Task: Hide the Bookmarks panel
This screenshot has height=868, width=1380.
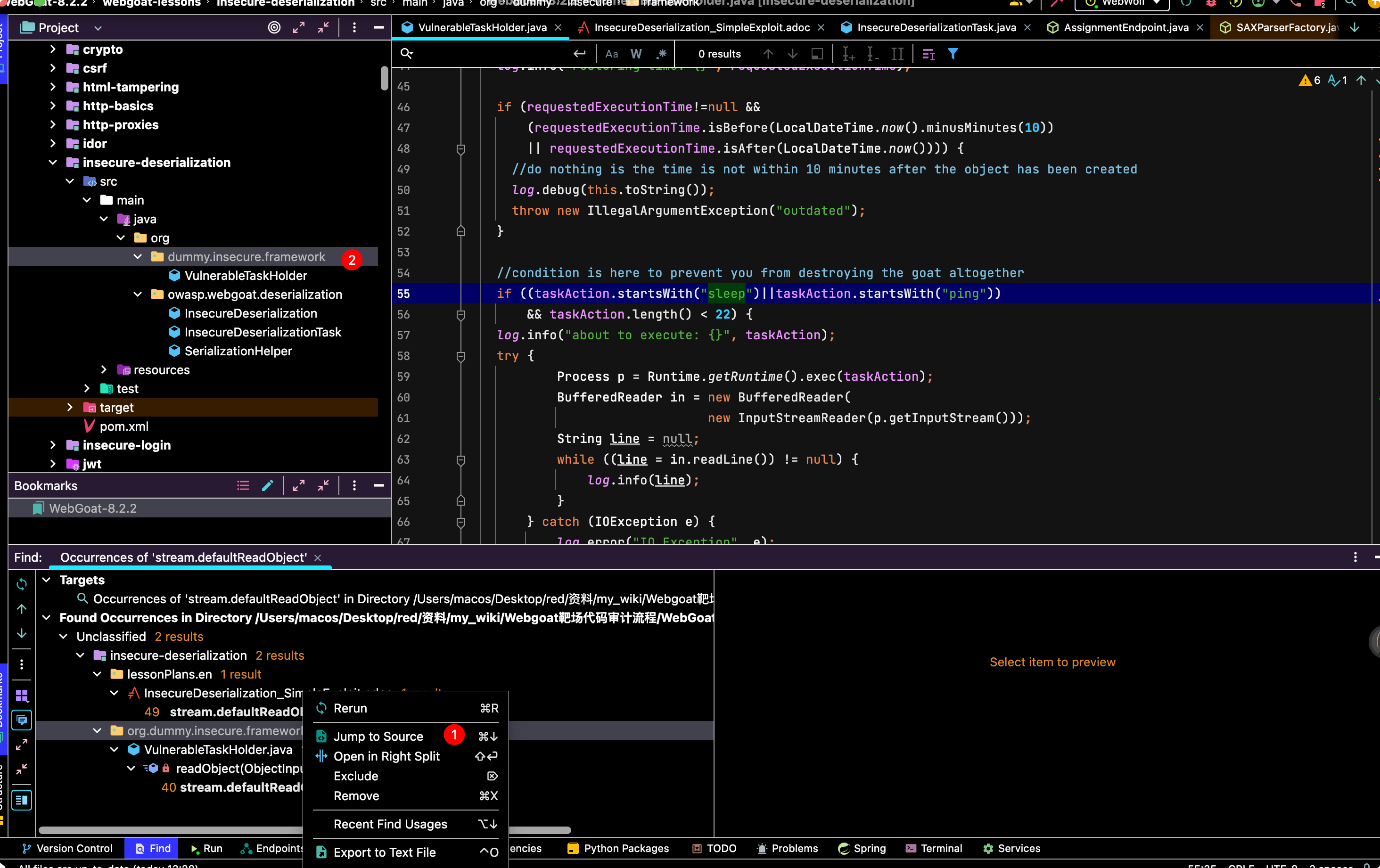Action: (x=378, y=485)
